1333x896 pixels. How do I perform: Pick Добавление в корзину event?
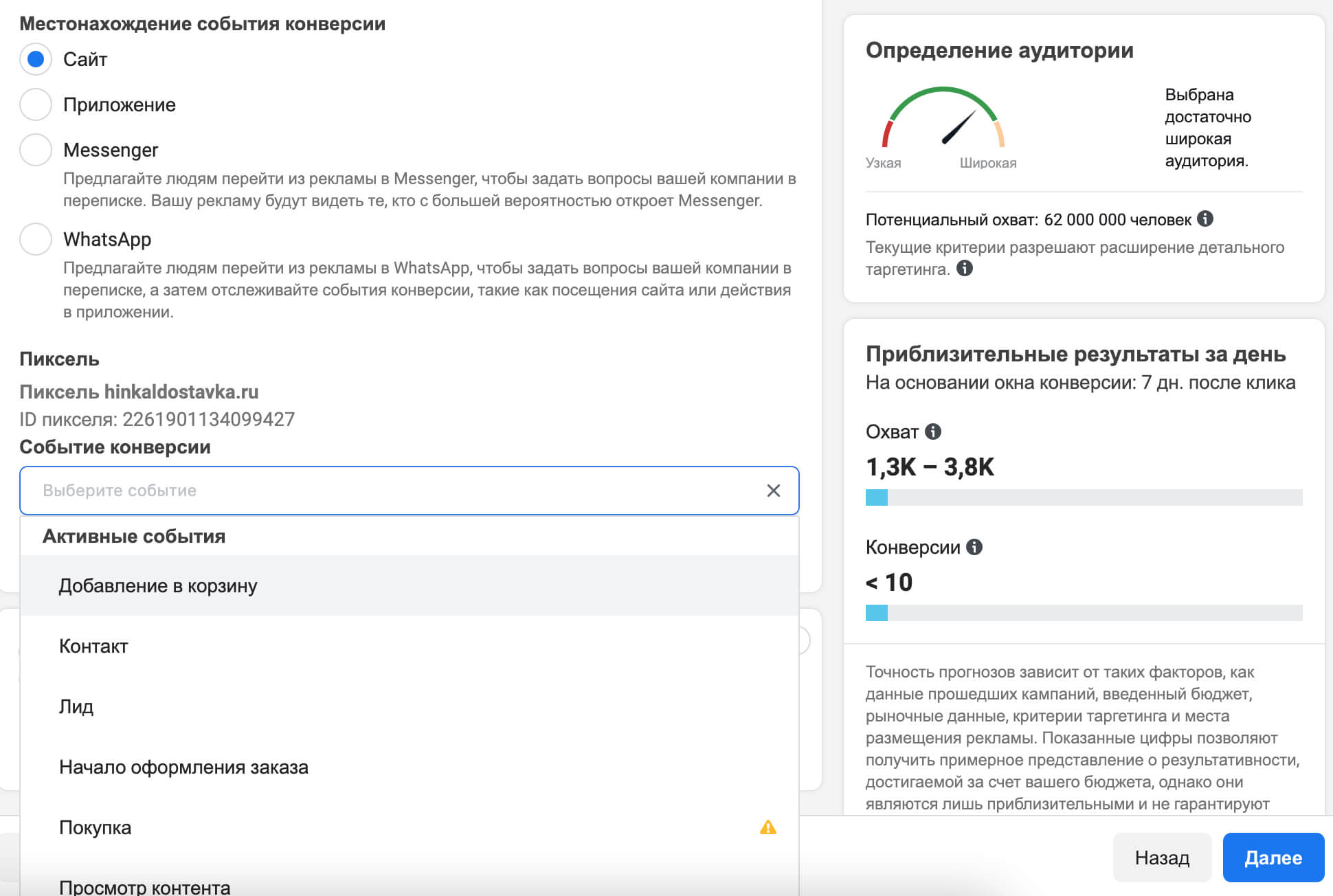[410, 585]
